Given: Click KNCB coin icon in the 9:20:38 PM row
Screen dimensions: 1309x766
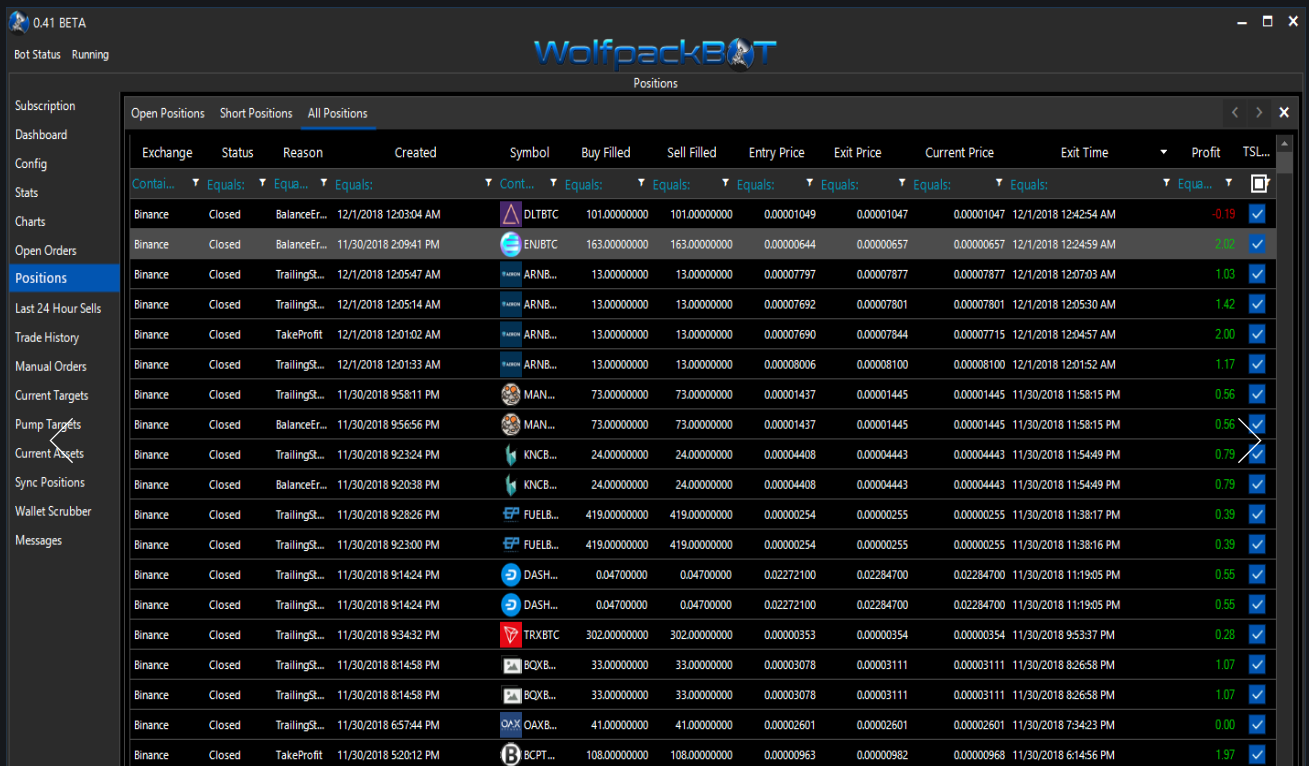Looking at the screenshot, I should pos(510,484).
